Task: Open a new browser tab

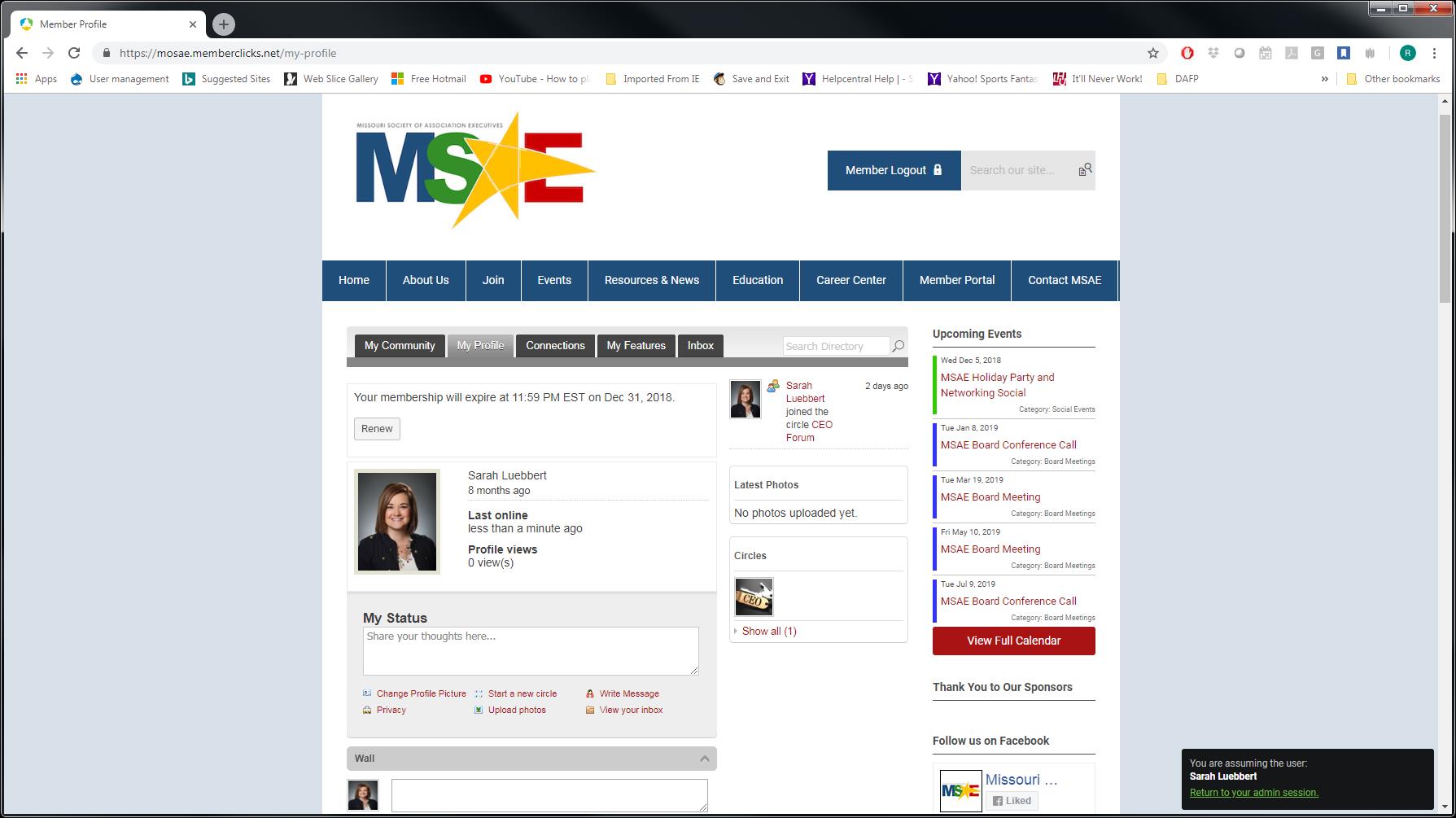Action: tap(224, 24)
